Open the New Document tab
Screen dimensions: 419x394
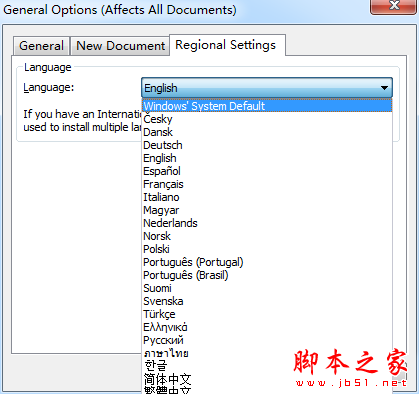(120, 46)
